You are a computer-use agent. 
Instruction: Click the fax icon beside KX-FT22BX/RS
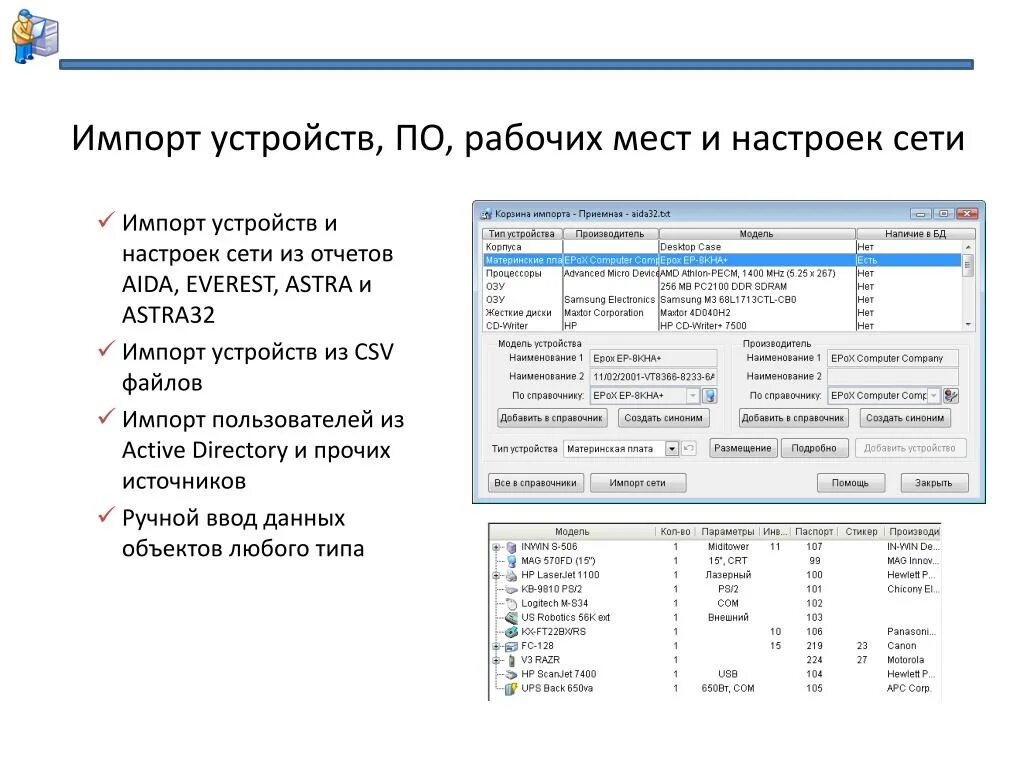pos(511,632)
